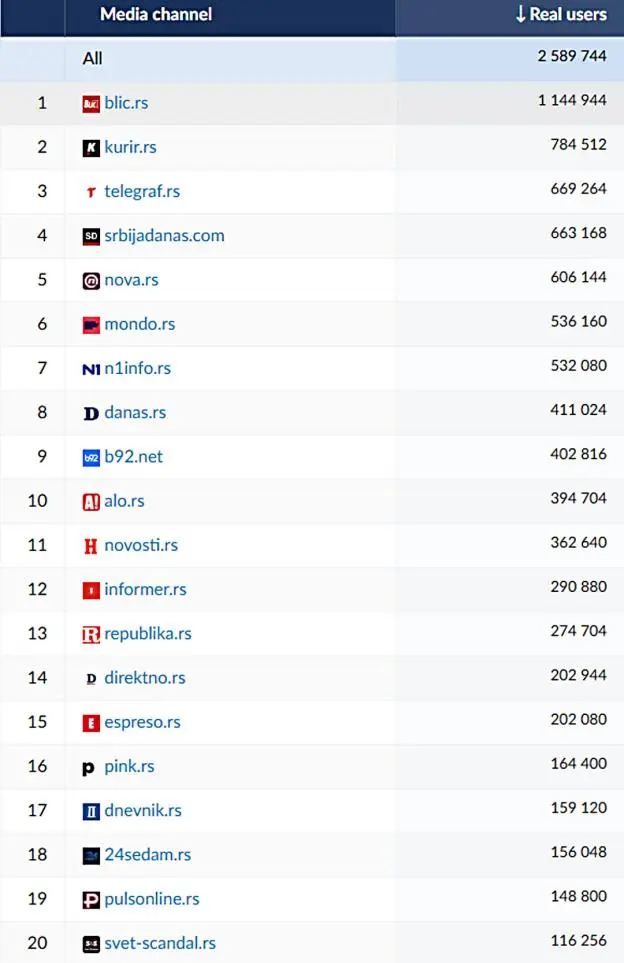Open the mondo.rs link

click(139, 324)
